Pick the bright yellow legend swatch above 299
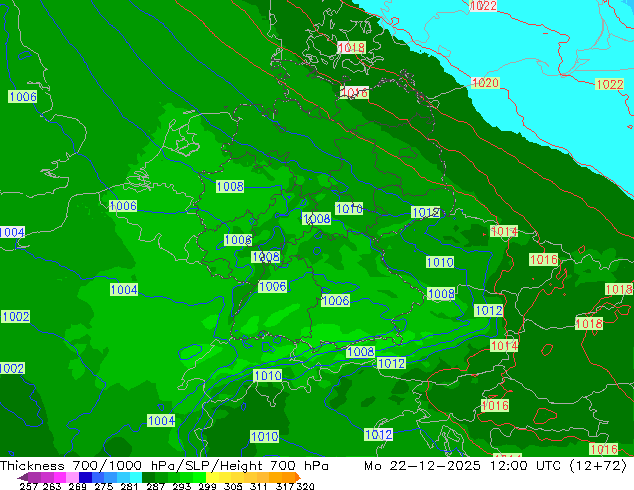Image resolution: width=634 pixels, height=490 pixels. pos(212,477)
